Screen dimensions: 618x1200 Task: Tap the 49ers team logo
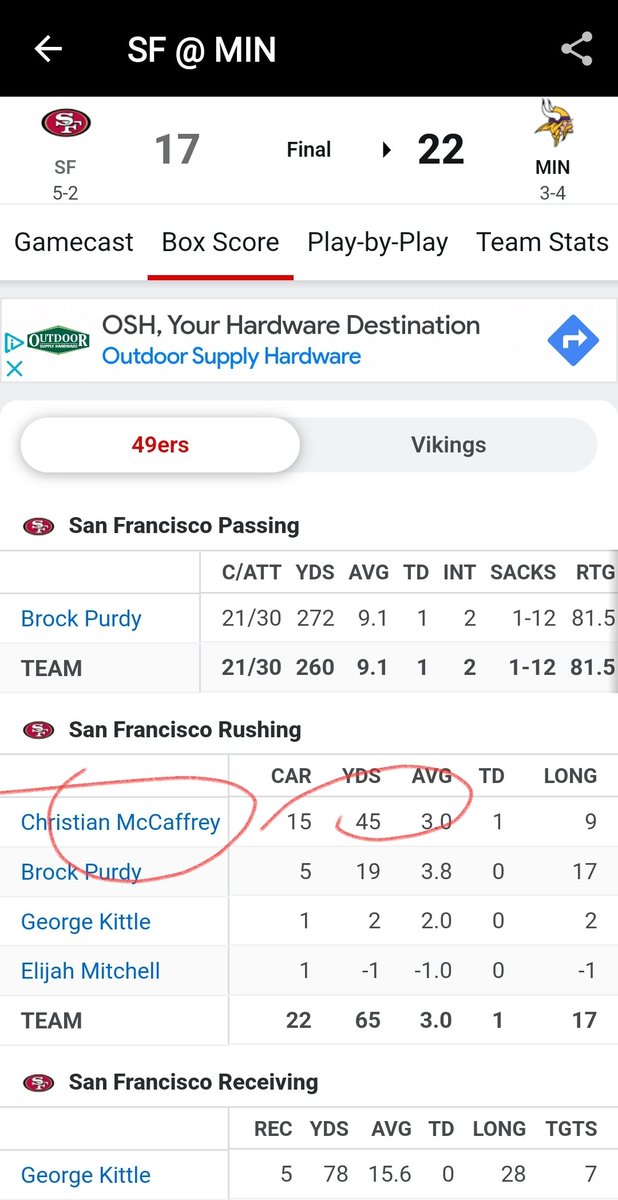tap(65, 124)
